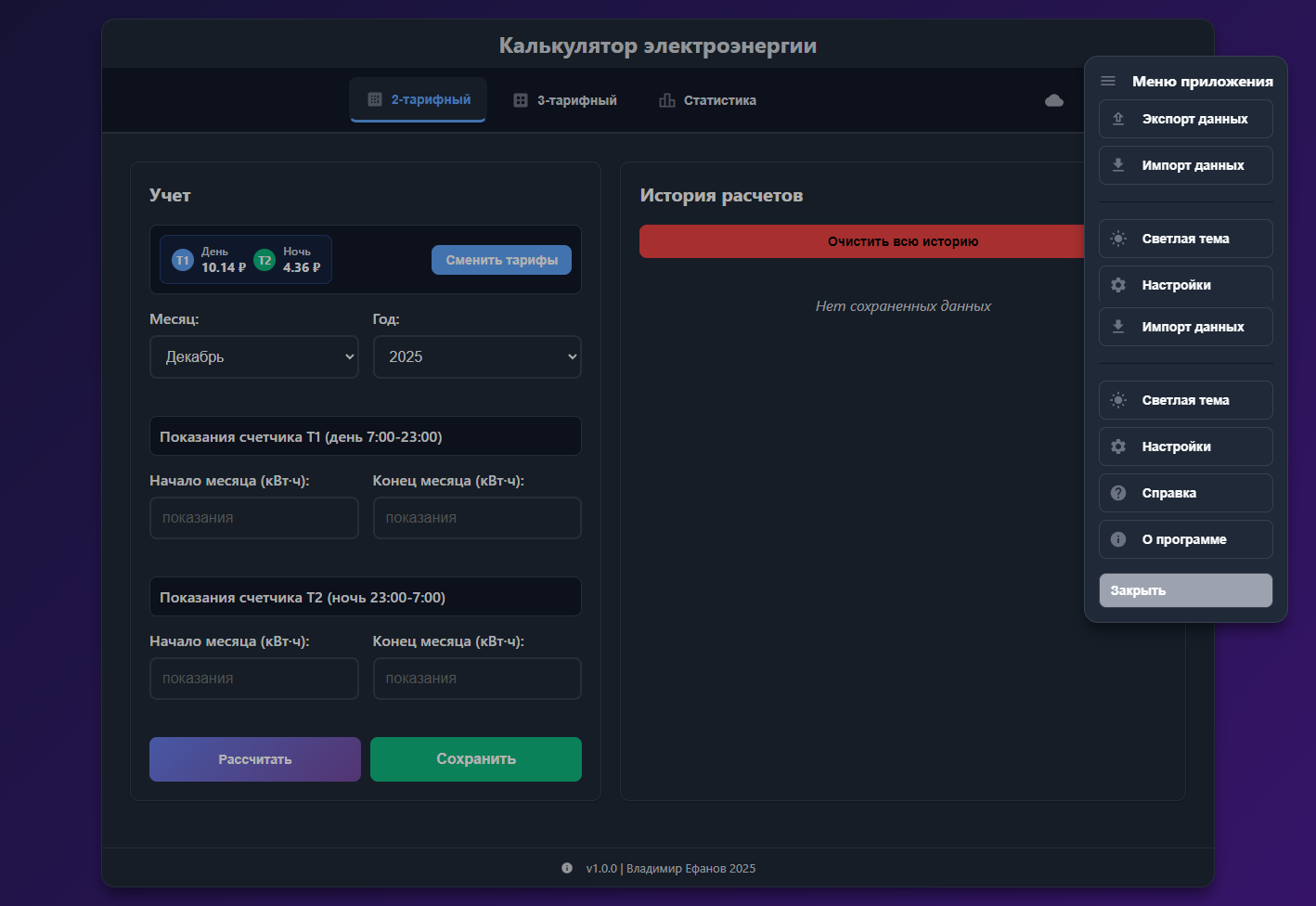
Task: Click the heading Учет
Action: tap(170, 196)
